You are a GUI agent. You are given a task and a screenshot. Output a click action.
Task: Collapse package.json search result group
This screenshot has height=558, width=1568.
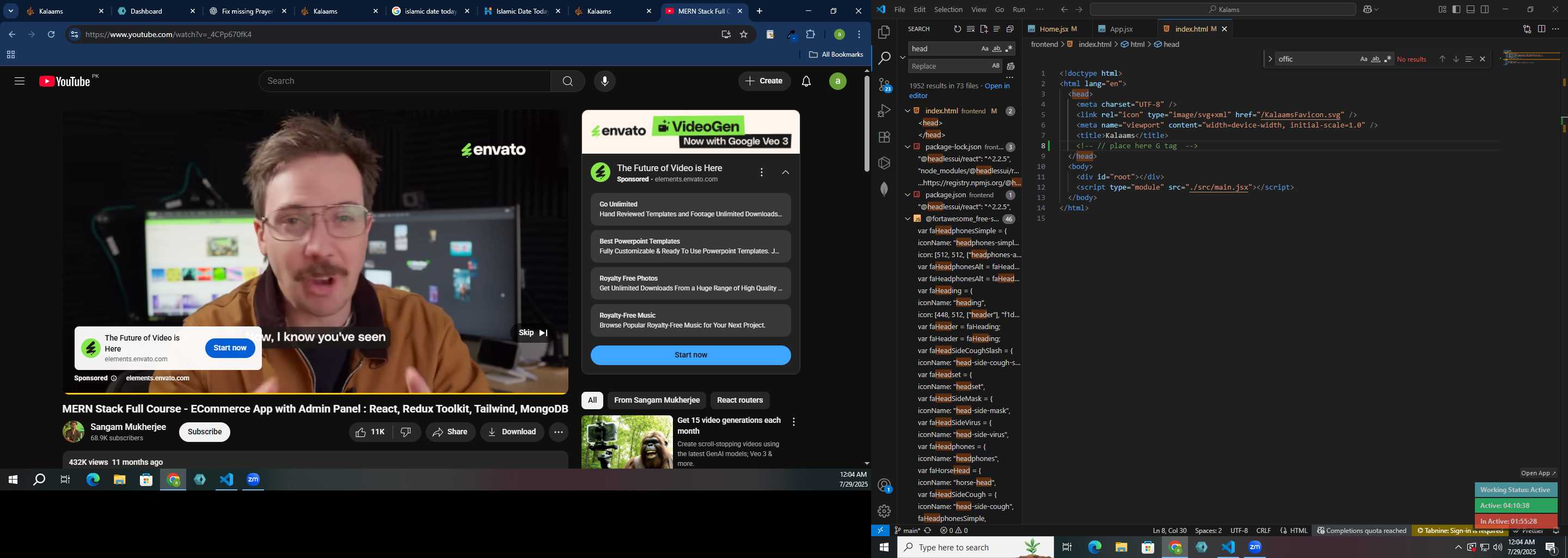pos(907,195)
